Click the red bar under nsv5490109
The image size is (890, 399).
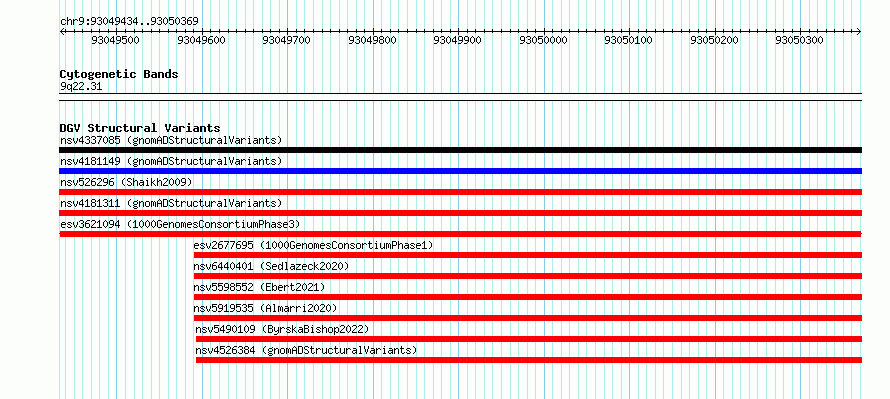tap(528, 339)
